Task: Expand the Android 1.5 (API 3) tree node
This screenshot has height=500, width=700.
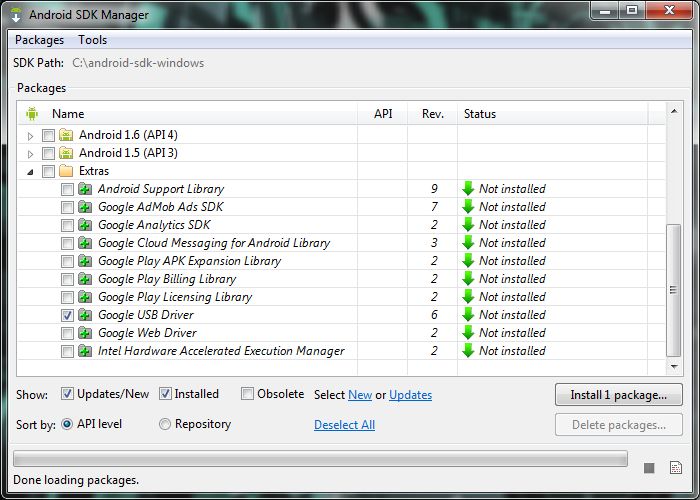Action: (30, 154)
